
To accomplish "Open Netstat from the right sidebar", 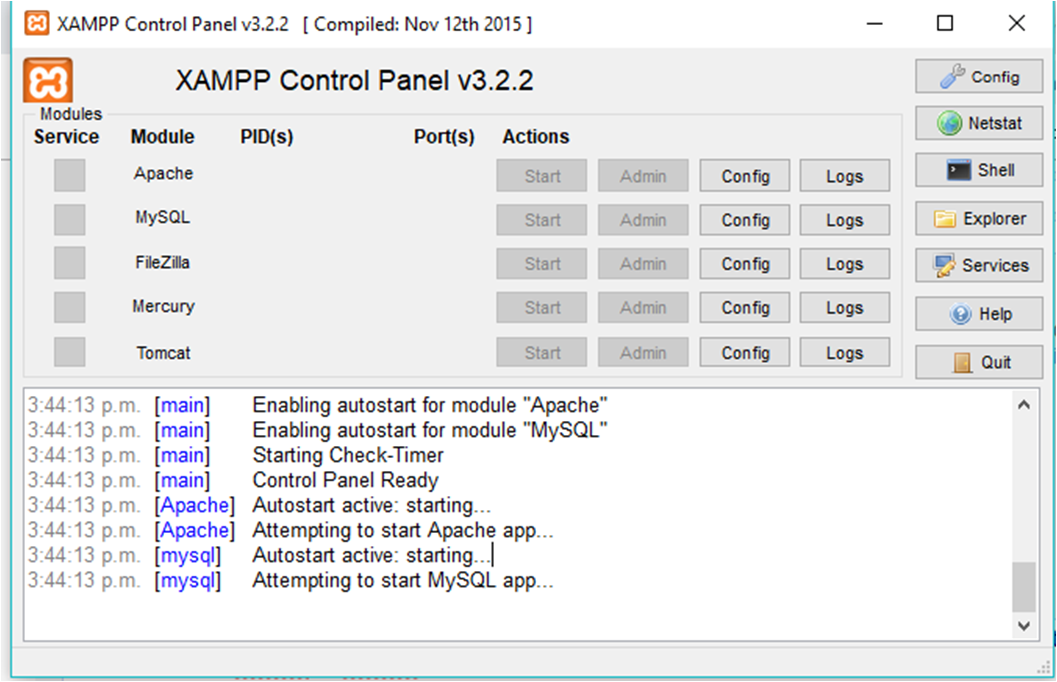I will click(979, 123).
